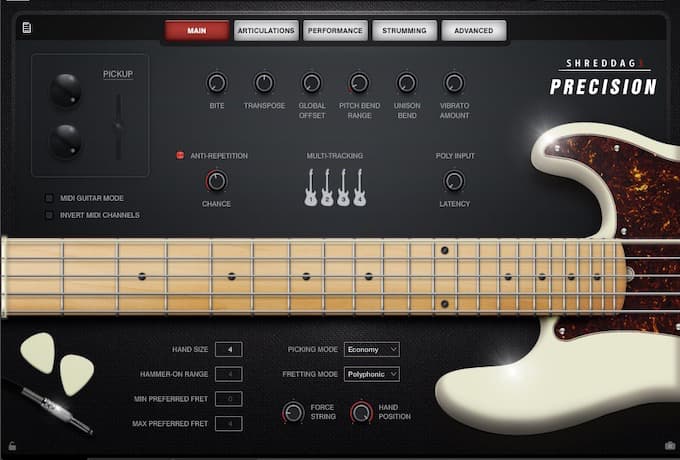Image resolution: width=680 pixels, height=460 pixels.
Task: Adjust the Unison Bend knob
Action: [406, 83]
